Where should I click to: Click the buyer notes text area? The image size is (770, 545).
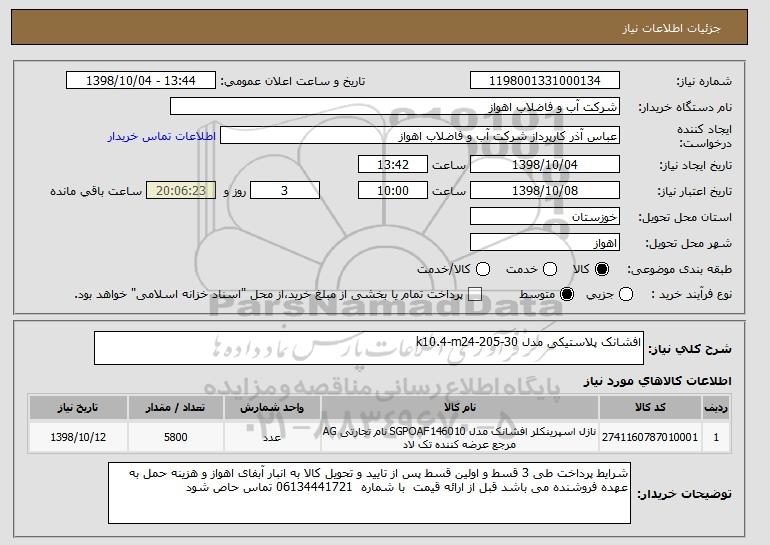tap(369, 493)
